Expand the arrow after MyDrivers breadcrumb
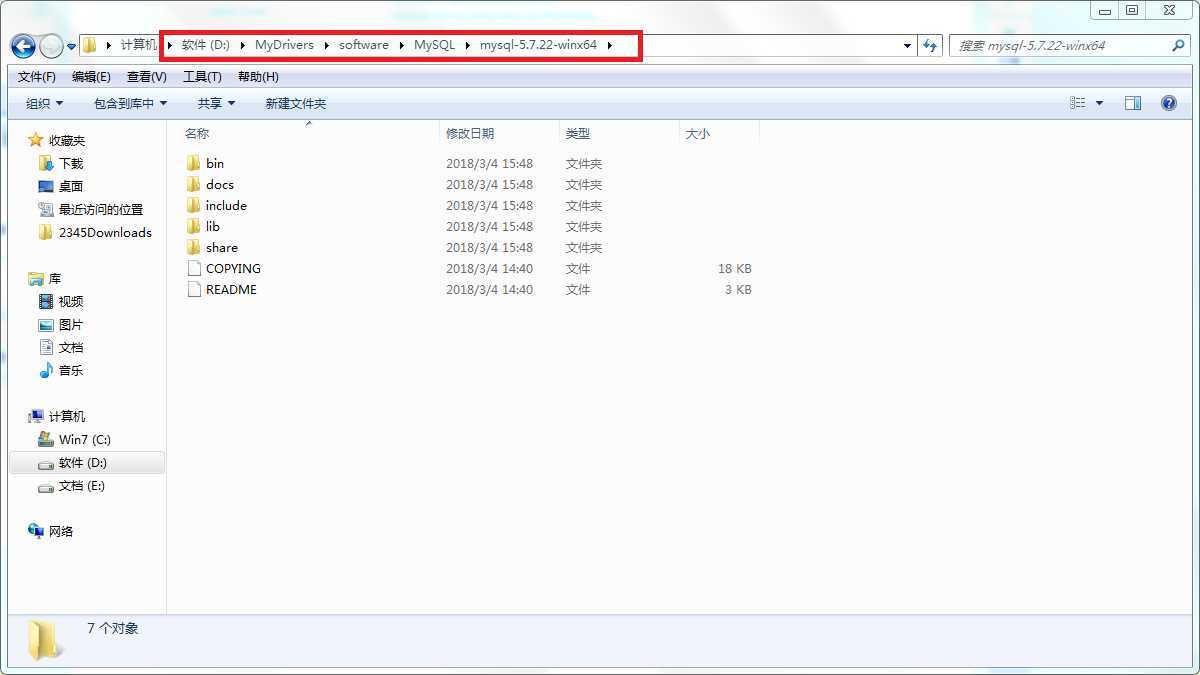The height and width of the screenshot is (675, 1200). click(326, 45)
